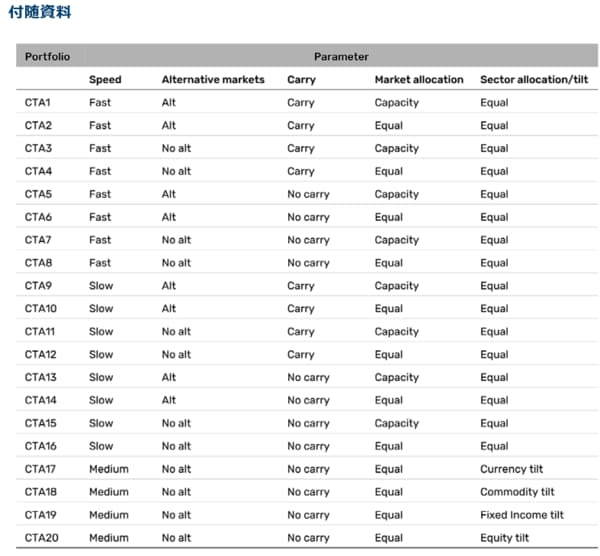Click the Portfolio column header

tap(47, 57)
